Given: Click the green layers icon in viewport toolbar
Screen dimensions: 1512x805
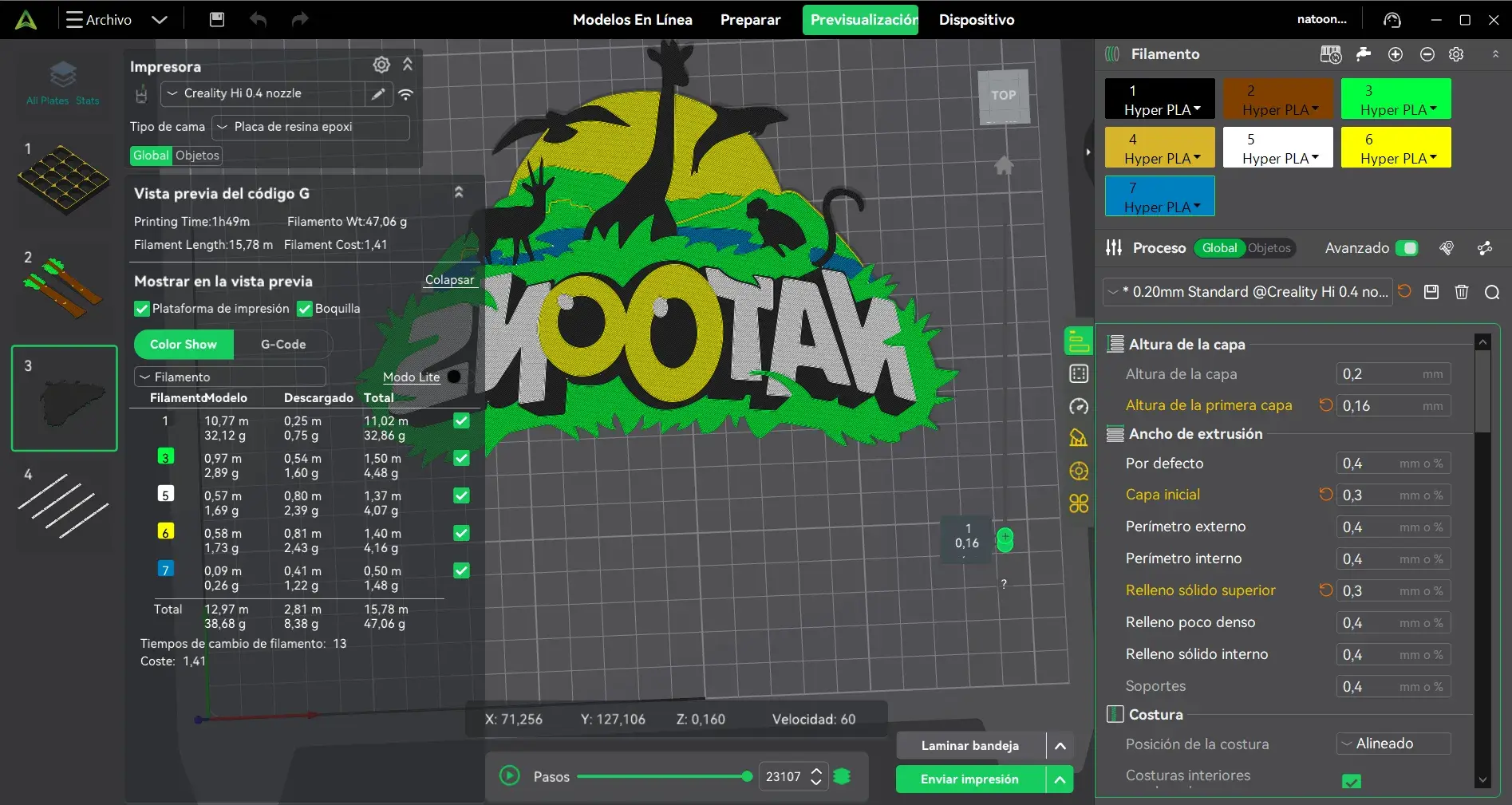Looking at the screenshot, I should (1079, 341).
